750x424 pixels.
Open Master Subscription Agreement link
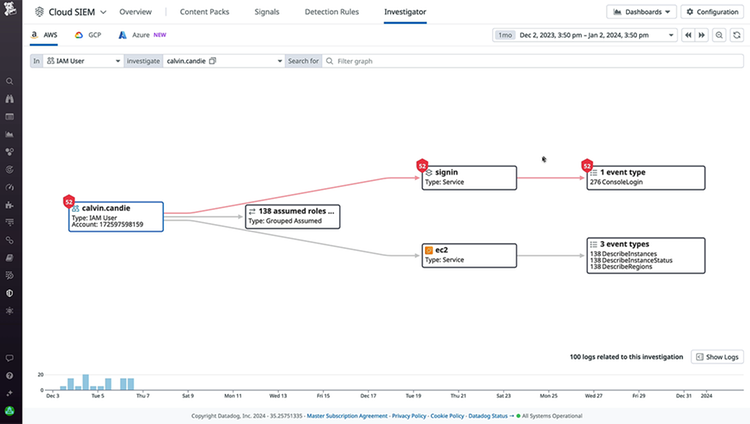click(x=347, y=416)
